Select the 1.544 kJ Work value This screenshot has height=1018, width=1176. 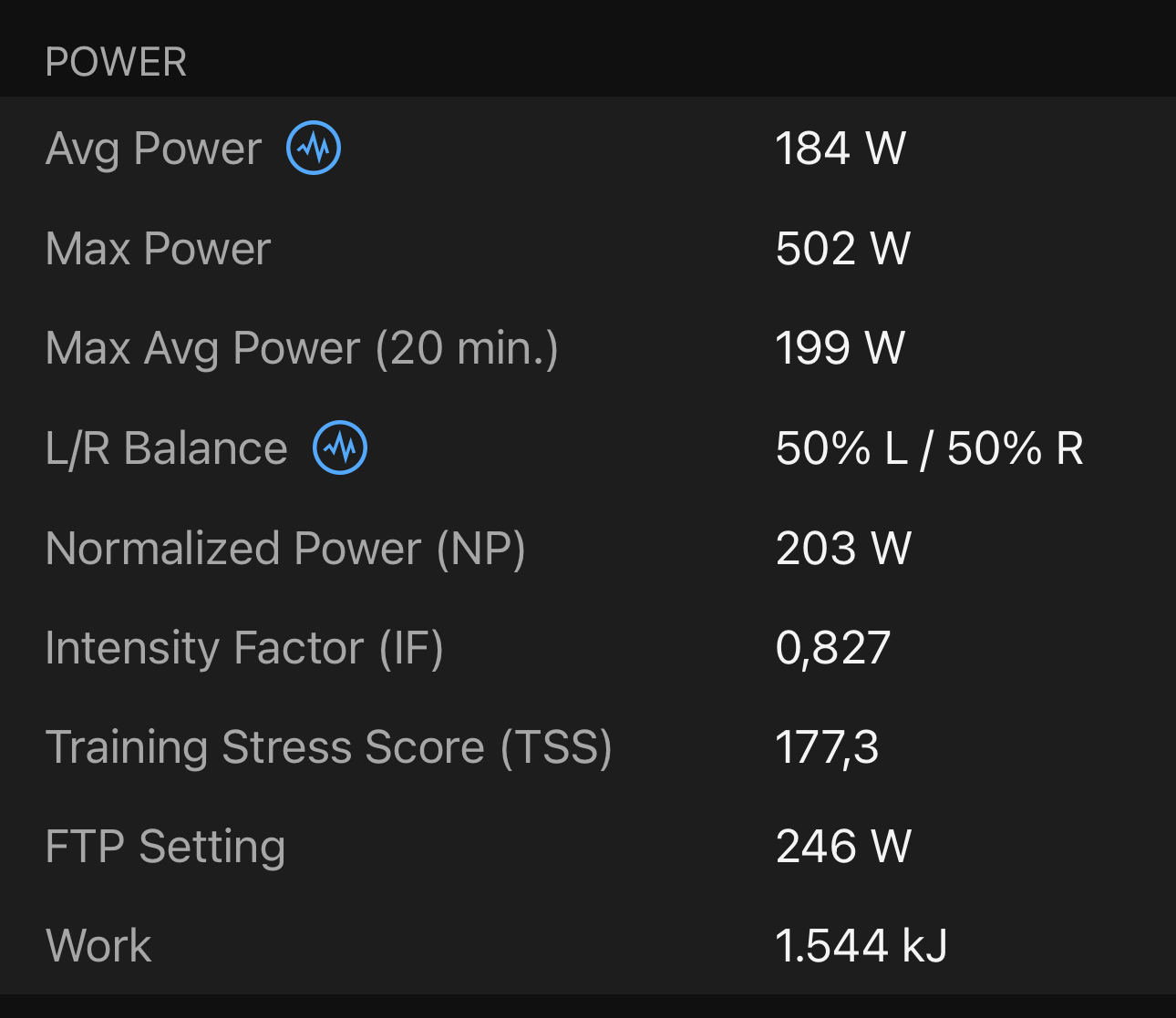click(861, 946)
